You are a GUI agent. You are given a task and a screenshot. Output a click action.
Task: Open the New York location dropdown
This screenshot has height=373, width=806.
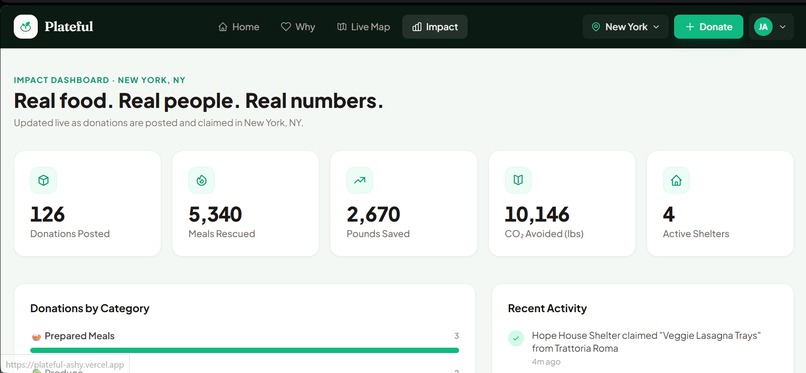(626, 27)
